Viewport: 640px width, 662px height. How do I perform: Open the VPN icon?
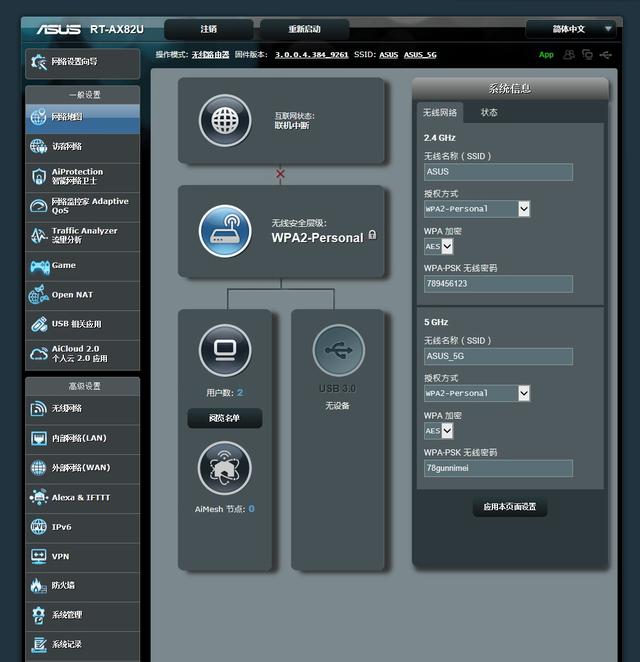[x=38, y=556]
